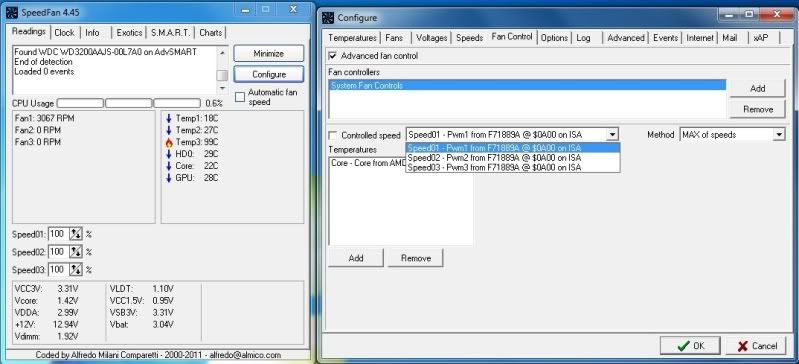
Task: Click the SpeedFan title bar fan icon
Action: point(12,12)
